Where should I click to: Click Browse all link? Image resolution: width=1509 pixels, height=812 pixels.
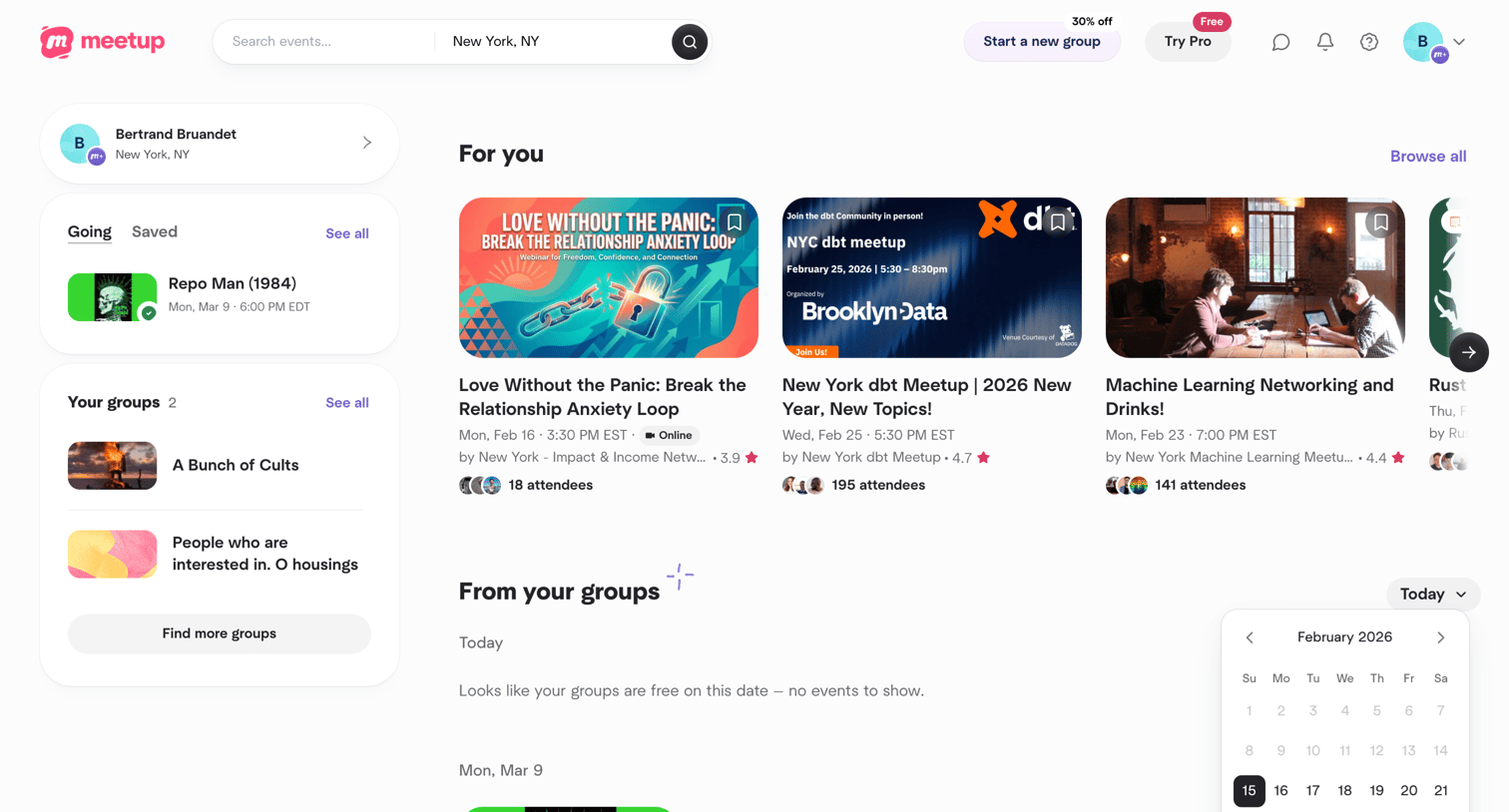(1427, 156)
